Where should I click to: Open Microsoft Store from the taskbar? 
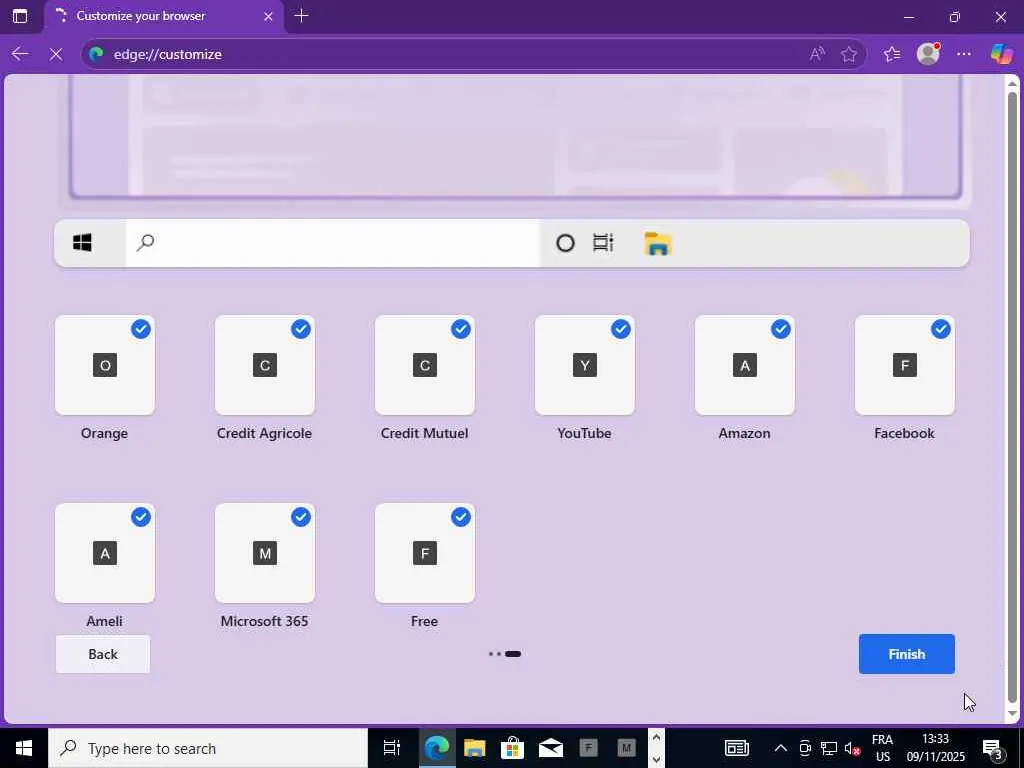click(x=513, y=748)
